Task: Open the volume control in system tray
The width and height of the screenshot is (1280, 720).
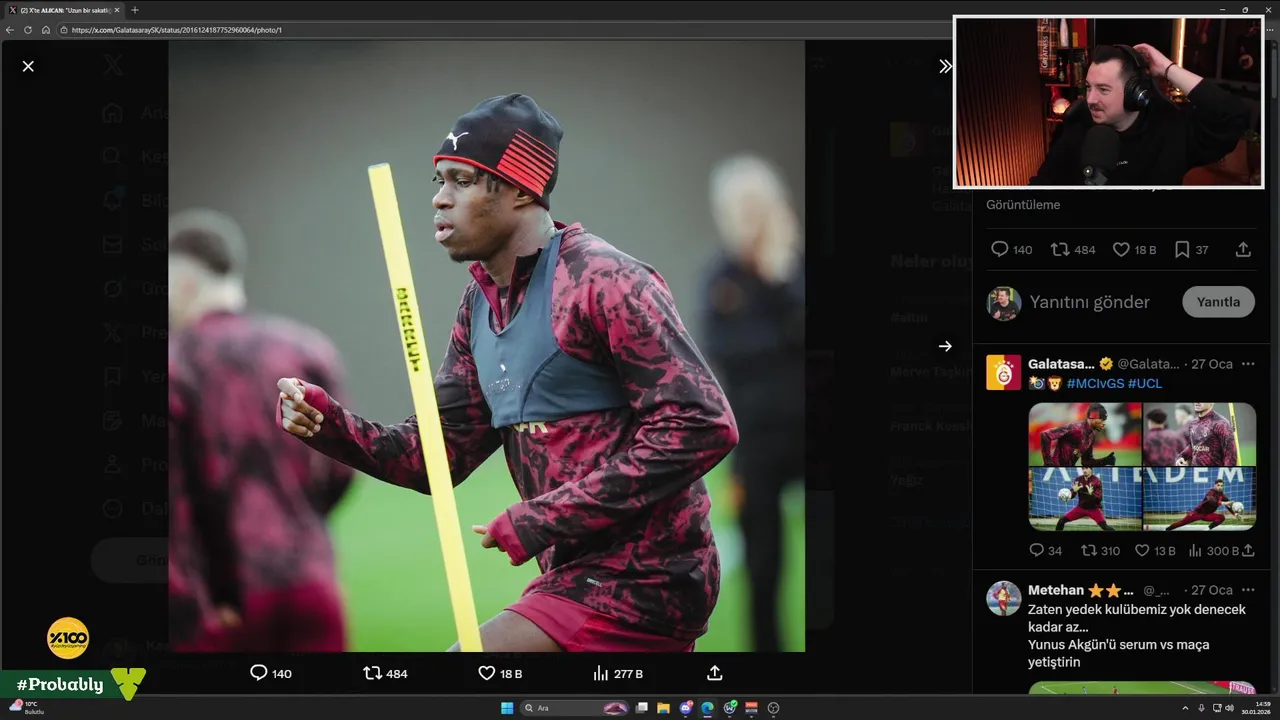Action: tap(1228, 708)
